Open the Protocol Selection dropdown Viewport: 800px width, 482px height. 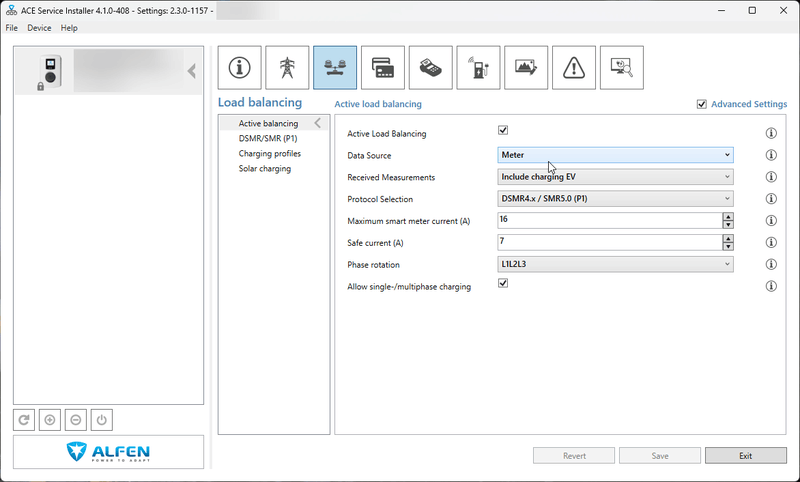(615, 199)
